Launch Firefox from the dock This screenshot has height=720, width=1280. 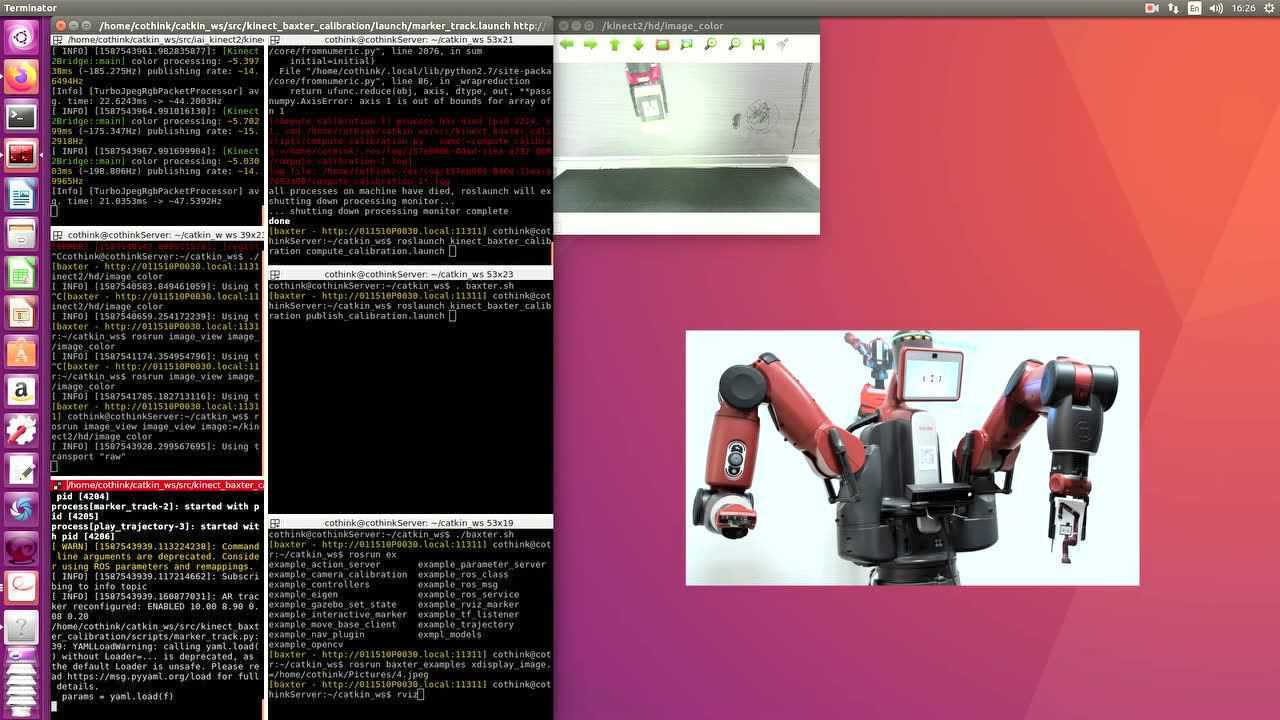point(21,77)
